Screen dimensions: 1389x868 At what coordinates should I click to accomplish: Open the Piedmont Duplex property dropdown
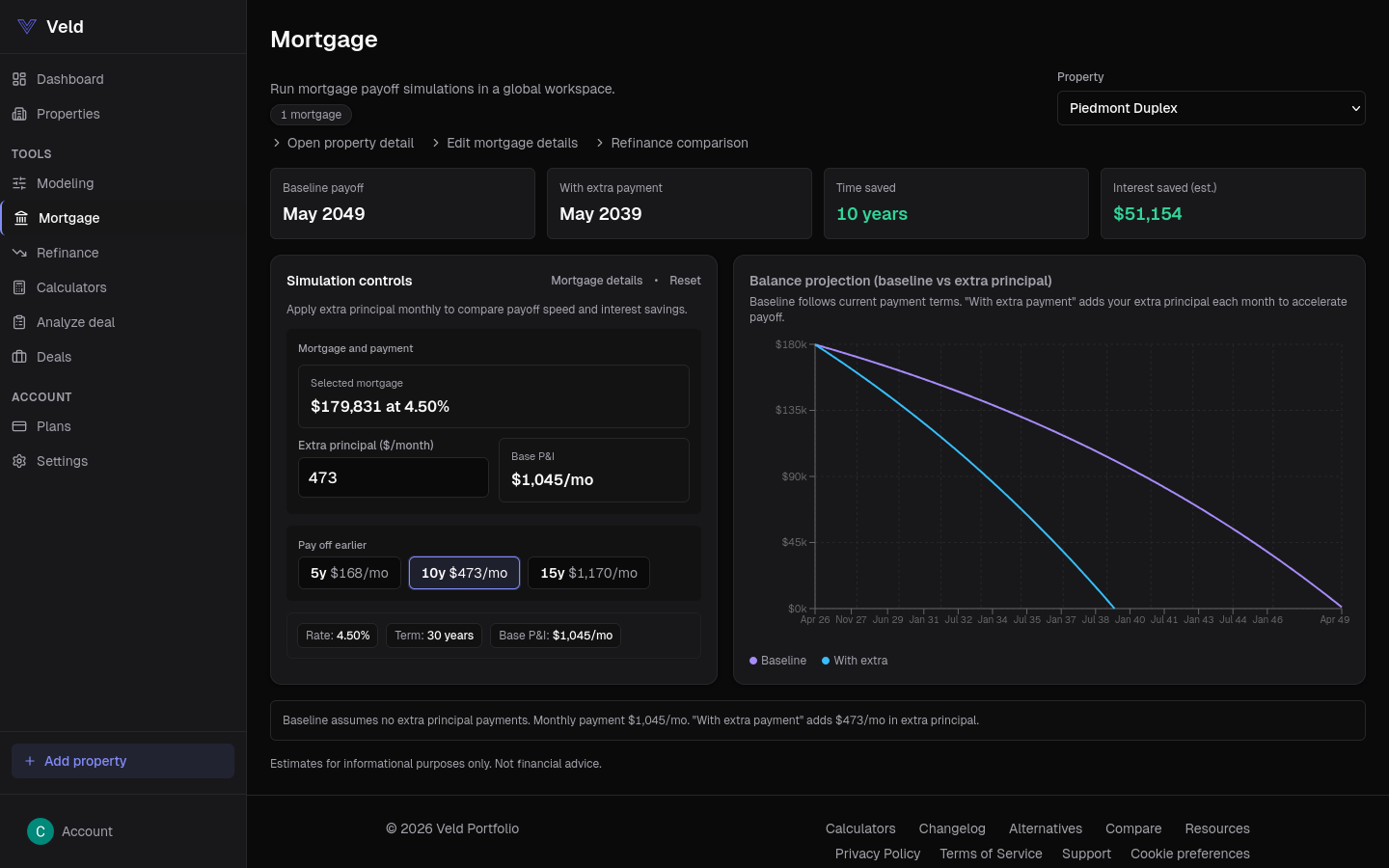pyautogui.click(x=1211, y=108)
